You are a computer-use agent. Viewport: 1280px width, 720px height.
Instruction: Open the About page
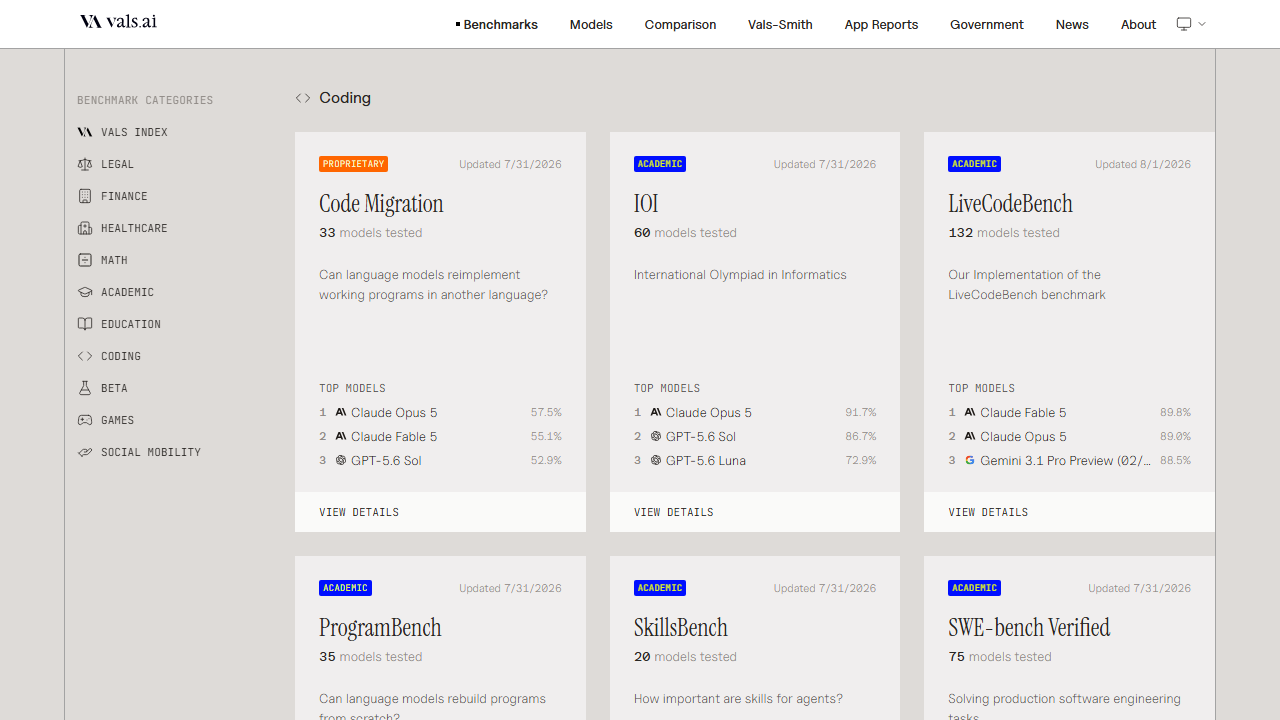[1138, 24]
